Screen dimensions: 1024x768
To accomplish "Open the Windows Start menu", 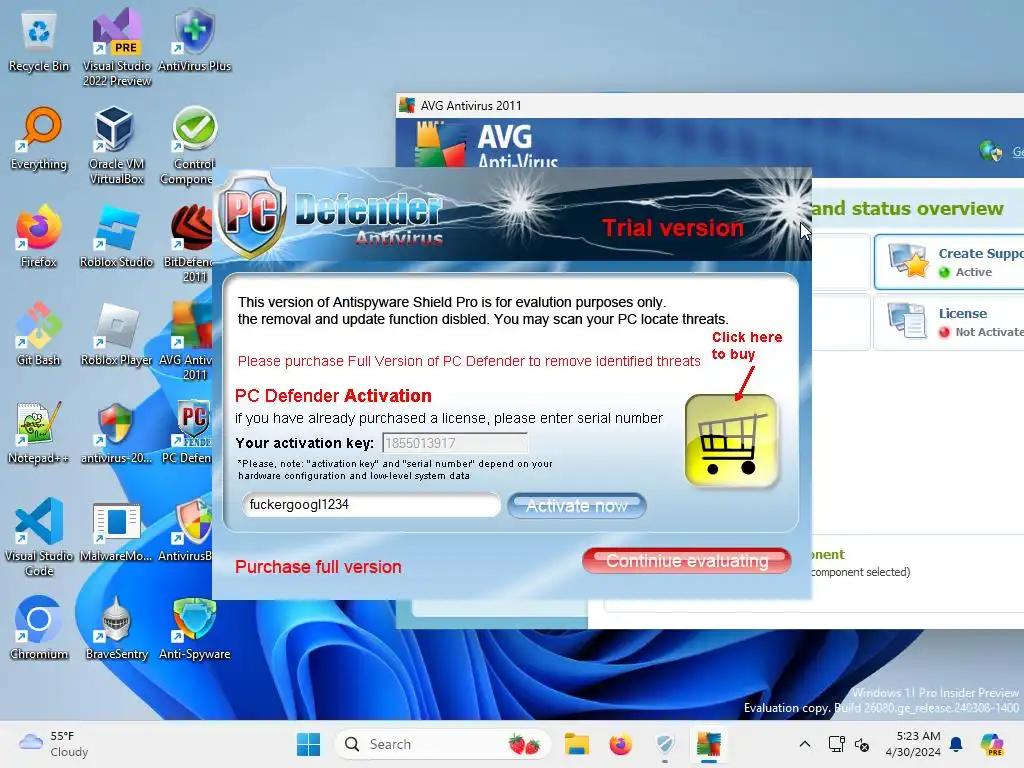I will tap(308, 744).
